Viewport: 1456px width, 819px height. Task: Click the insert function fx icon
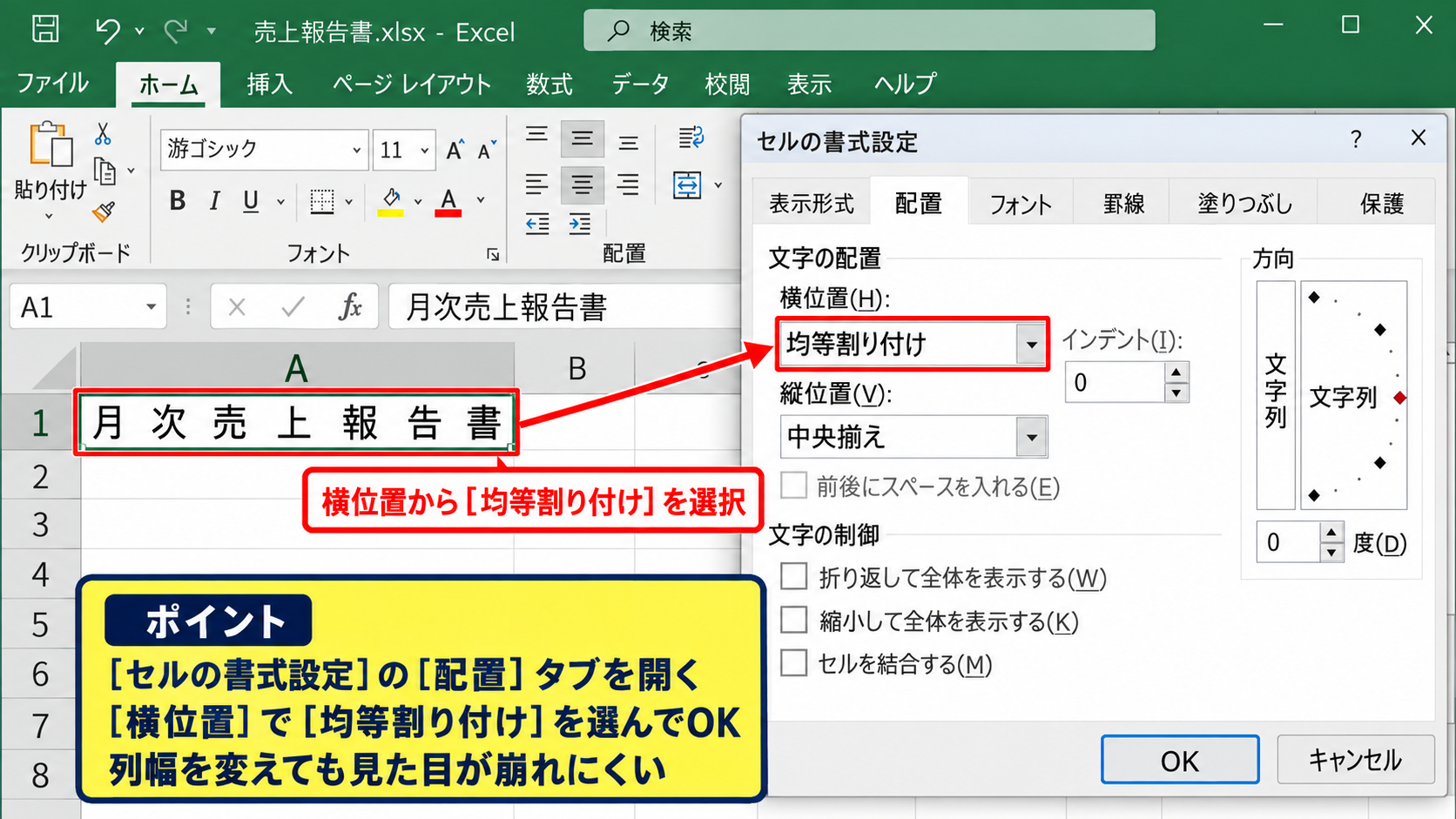[350, 306]
